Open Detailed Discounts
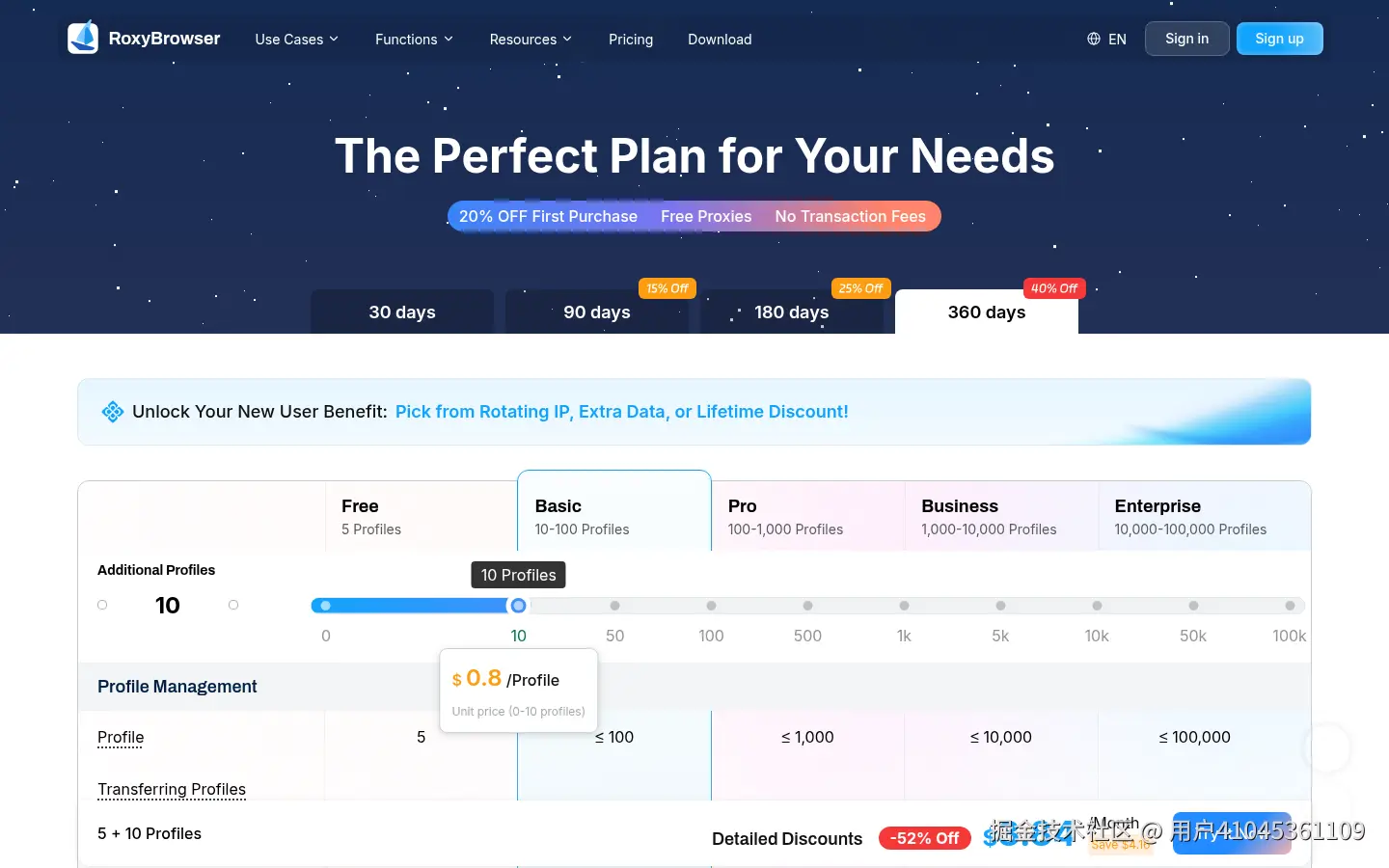 tap(787, 839)
